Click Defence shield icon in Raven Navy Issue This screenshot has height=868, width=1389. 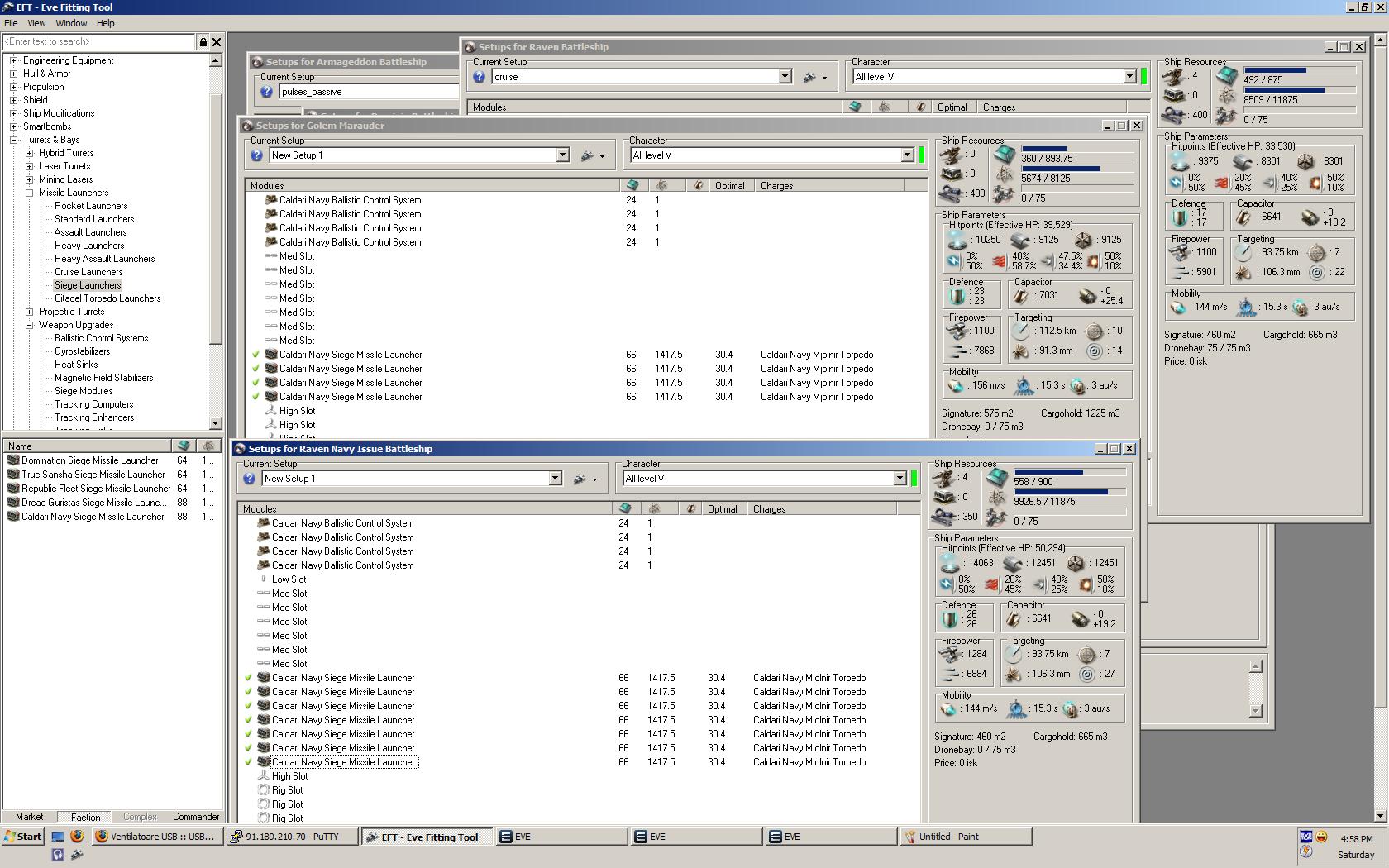[951, 619]
